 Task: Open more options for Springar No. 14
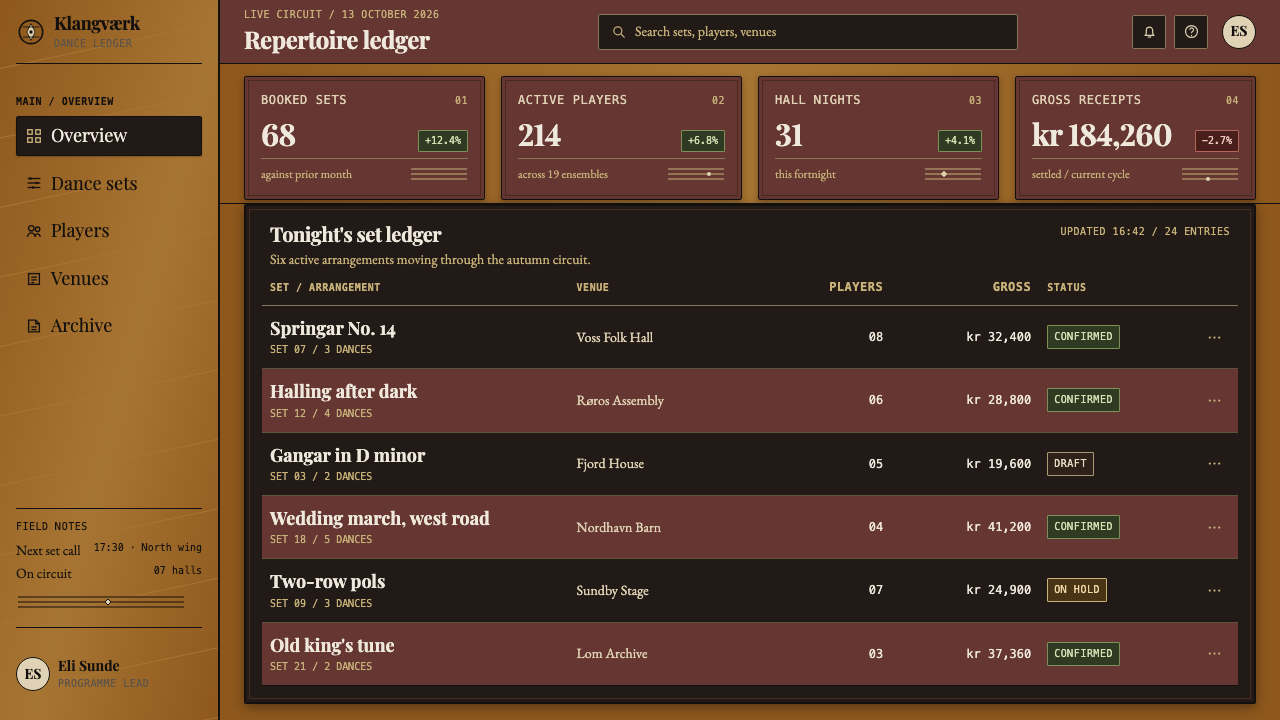[1214, 337]
